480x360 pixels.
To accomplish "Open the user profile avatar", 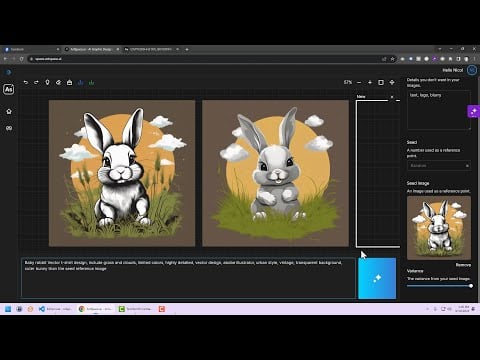I will point(472,70).
